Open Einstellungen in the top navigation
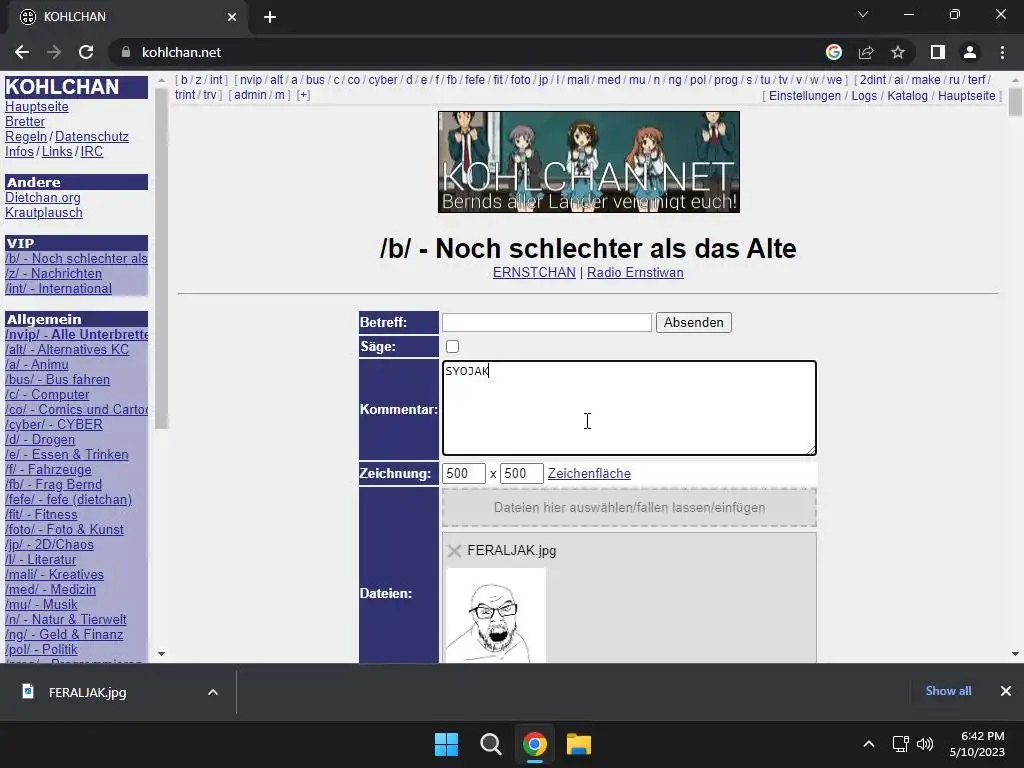The width and height of the screenshot is (1024, 768). pyautogui.click(x=805, y=96)
